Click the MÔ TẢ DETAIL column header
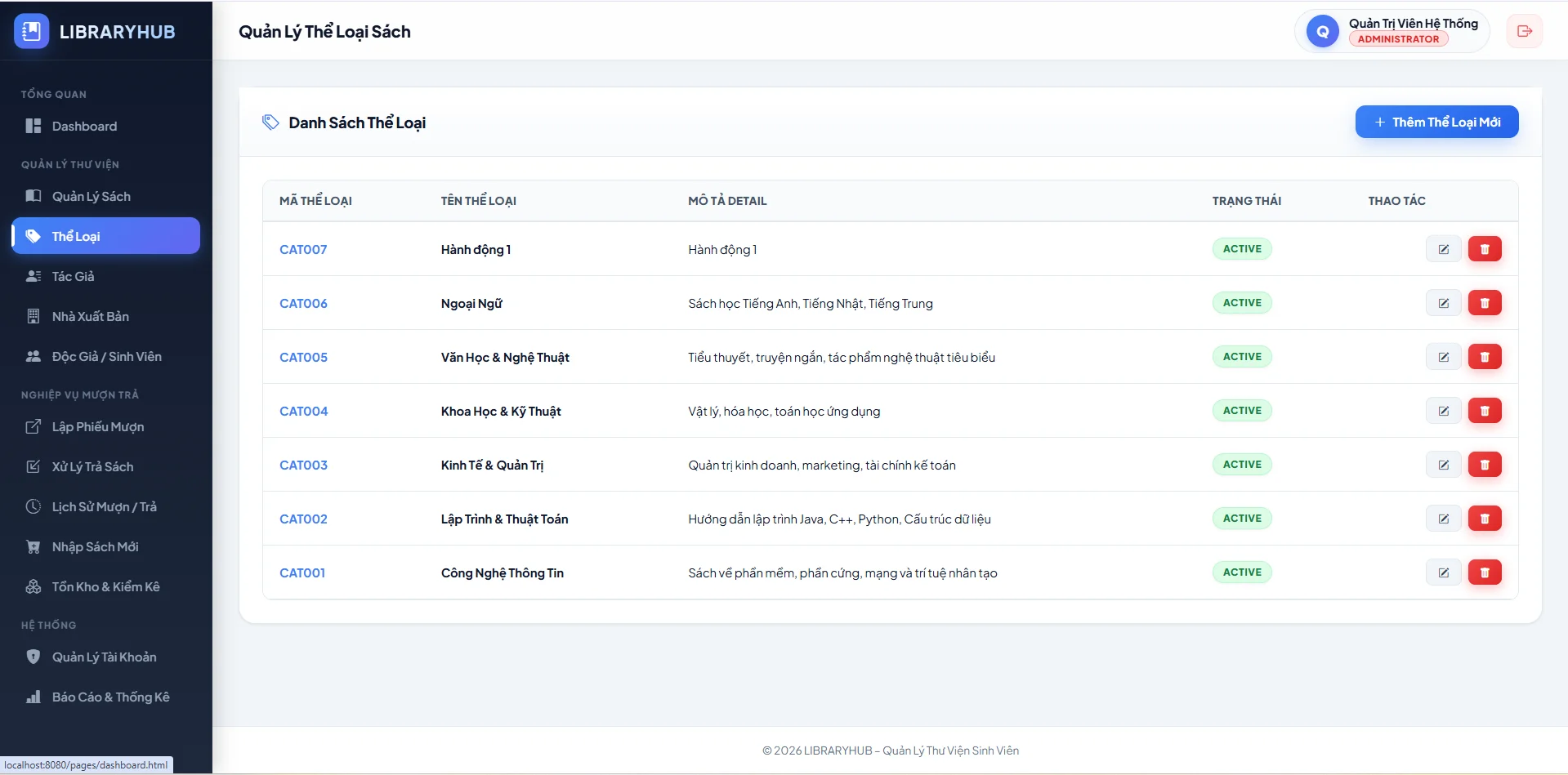1568x775 pixels. click(727, 201)
